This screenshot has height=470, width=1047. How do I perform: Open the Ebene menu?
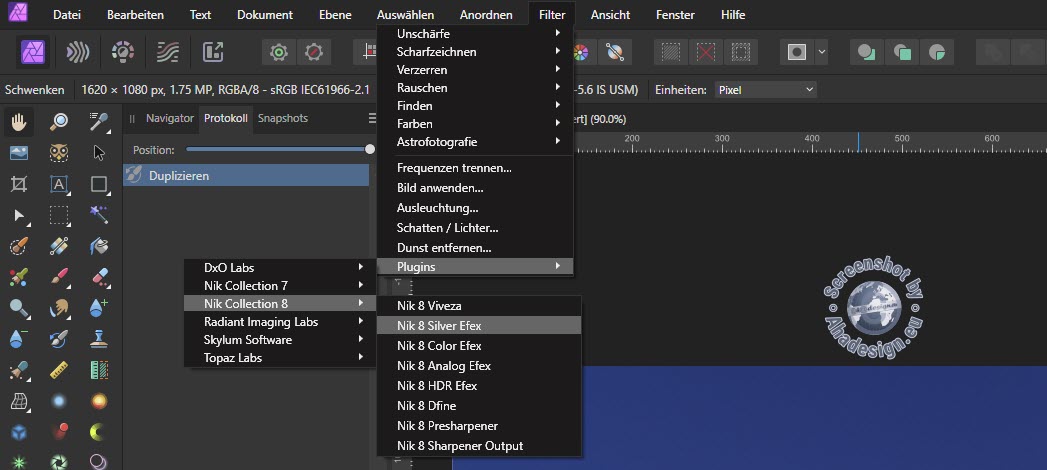(335, 15)
